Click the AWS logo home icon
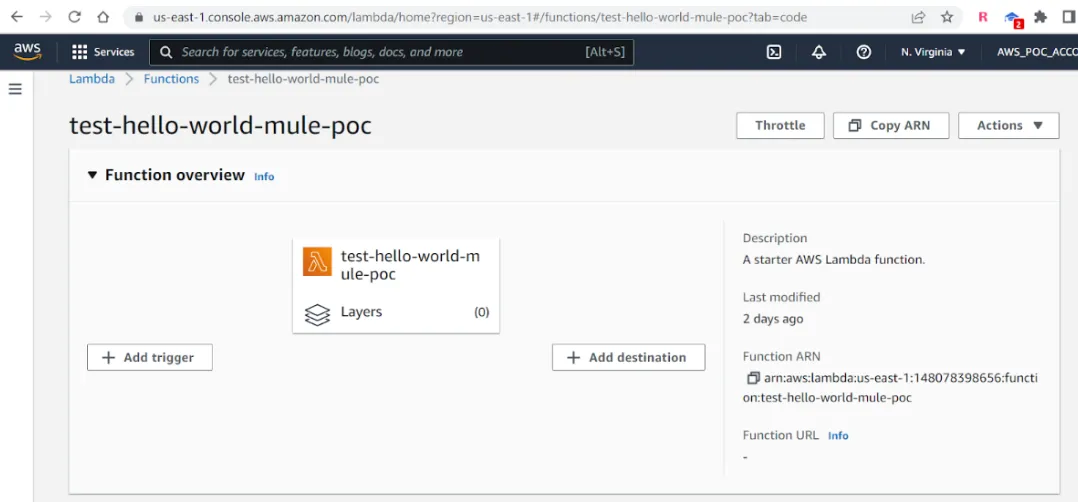The width and height of the screenshot is (1078, 502). [27, 52]
